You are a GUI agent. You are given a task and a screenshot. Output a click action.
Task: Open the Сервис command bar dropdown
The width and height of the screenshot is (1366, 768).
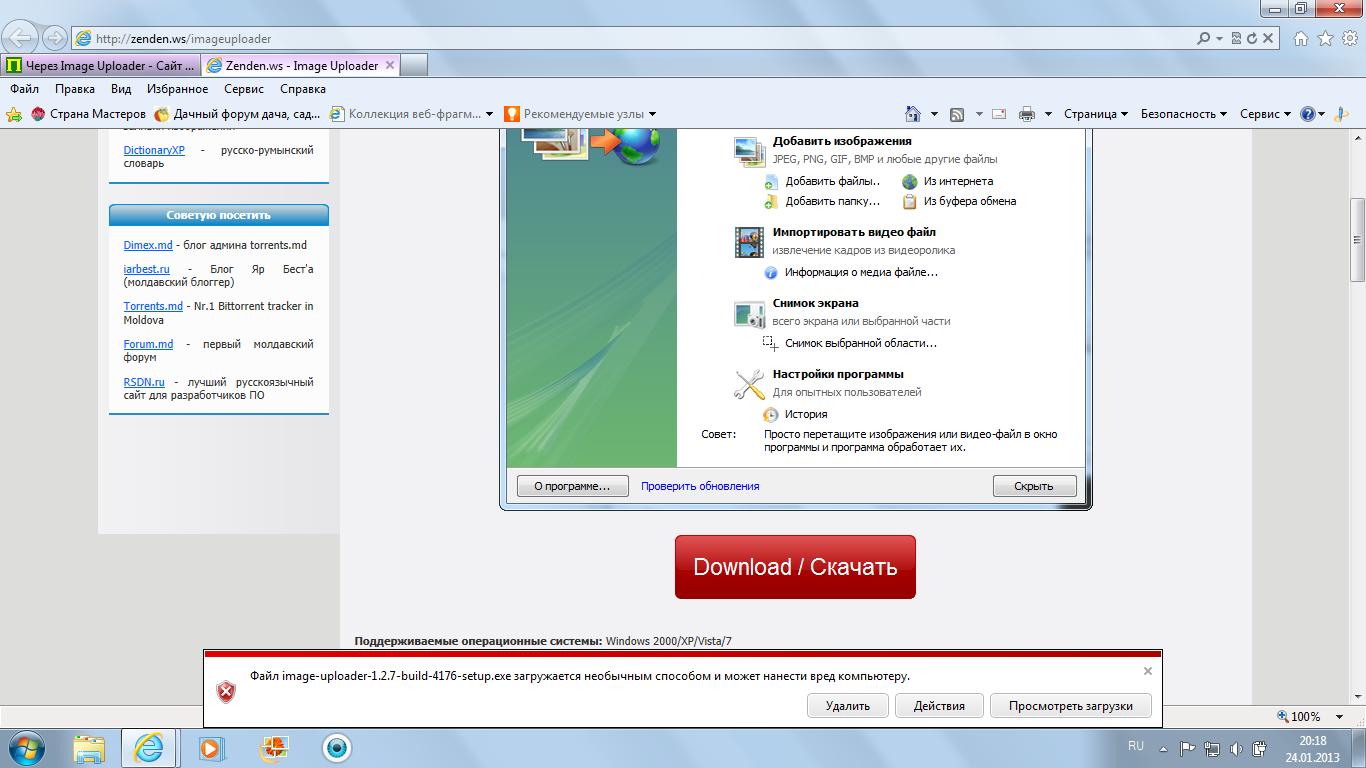(x=1265, y=114)
